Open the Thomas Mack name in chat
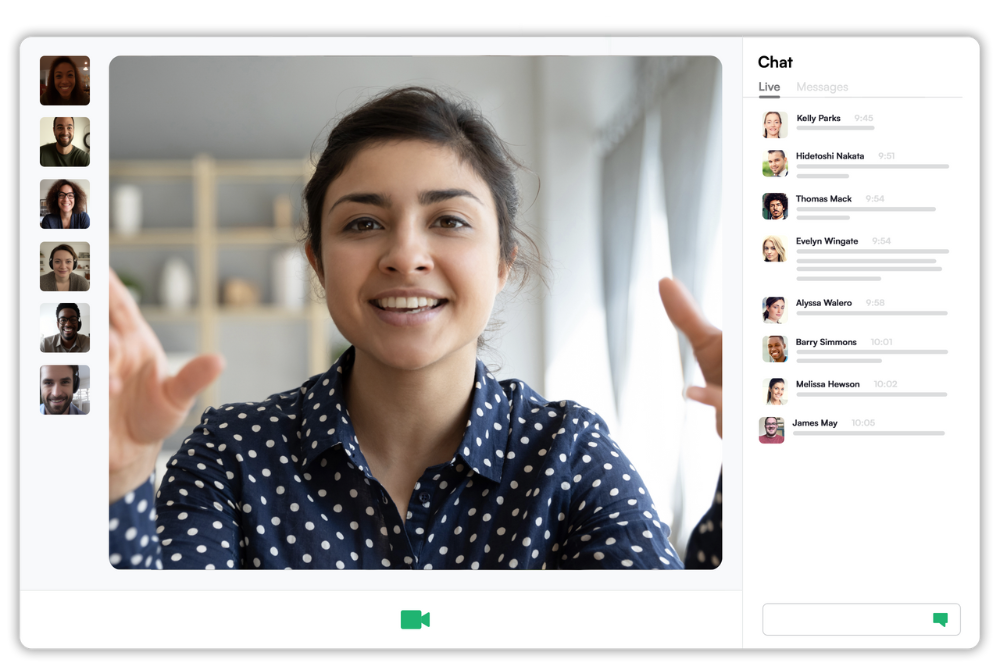 click(x=823, y=198)
